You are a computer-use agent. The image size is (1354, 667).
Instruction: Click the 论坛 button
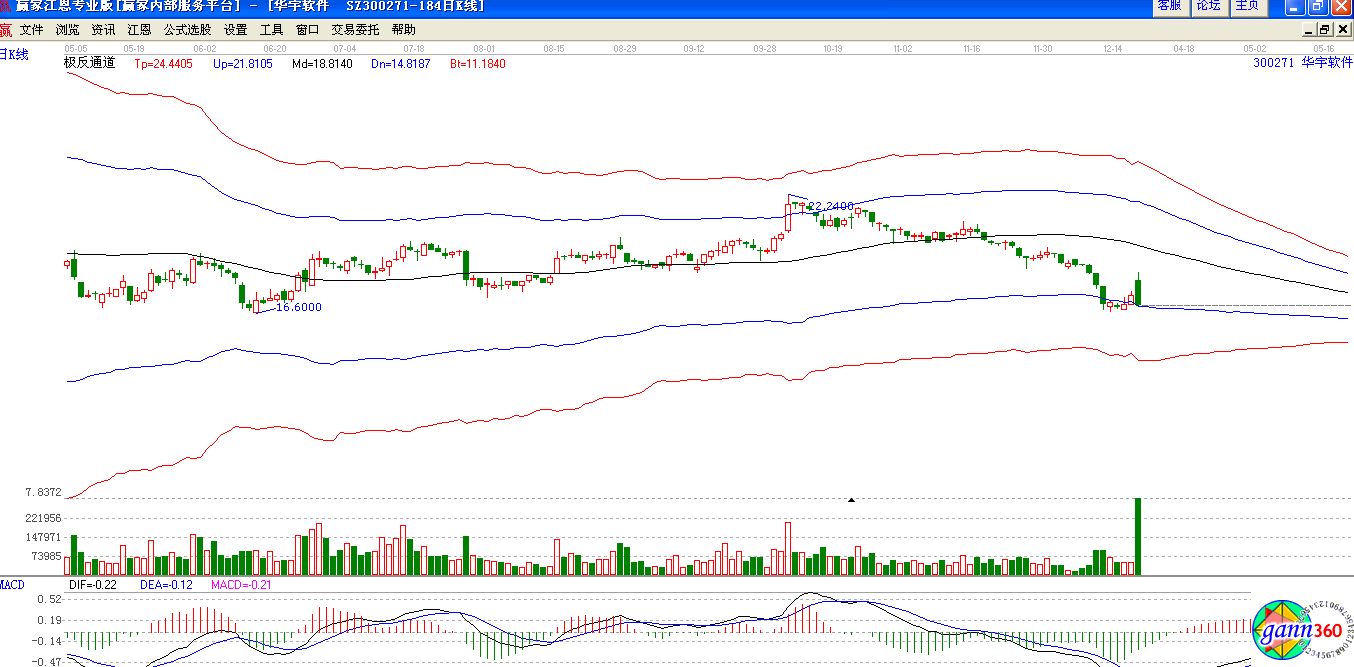1208,6
